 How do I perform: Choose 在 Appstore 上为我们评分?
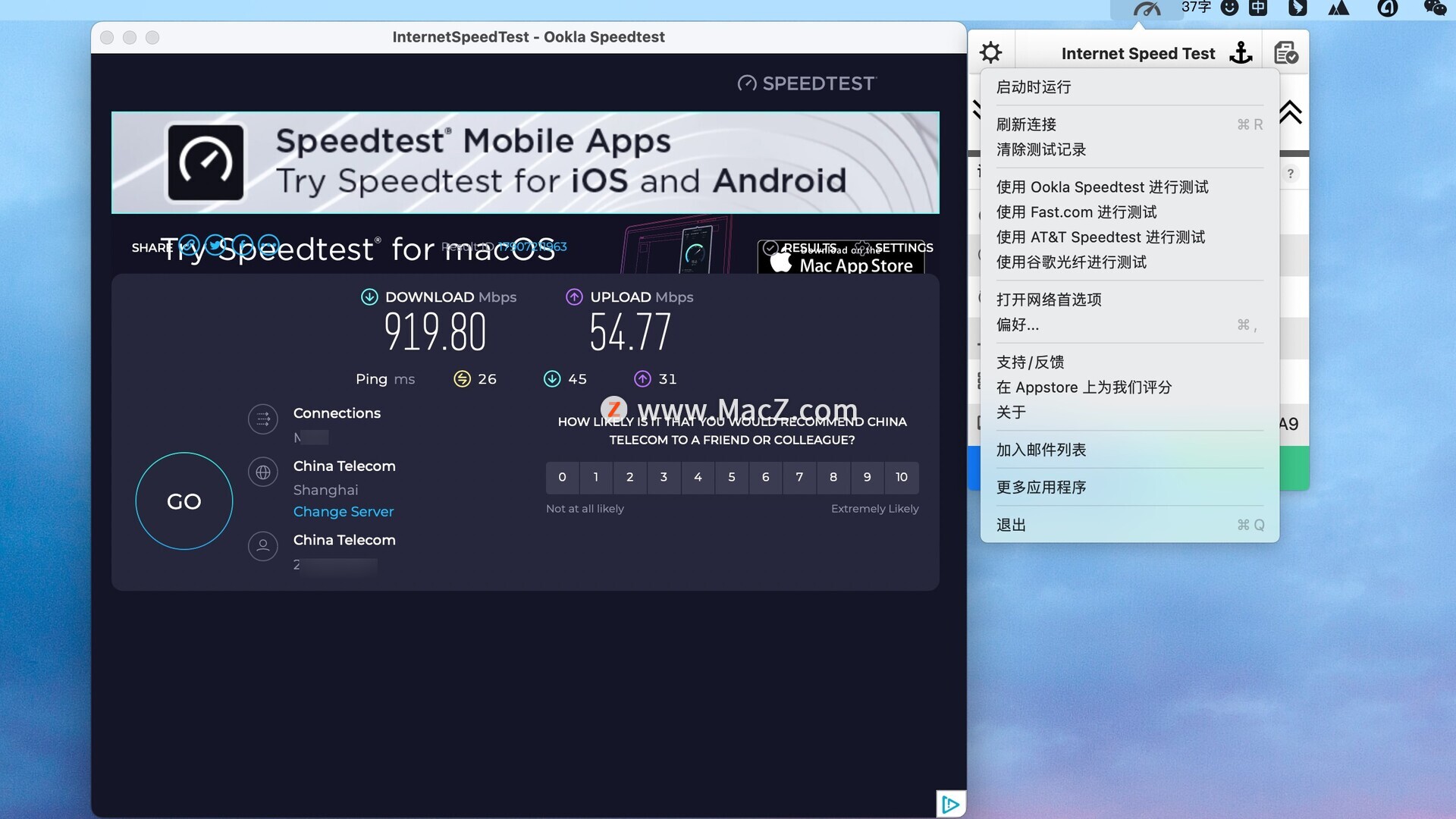point(1129,388)
